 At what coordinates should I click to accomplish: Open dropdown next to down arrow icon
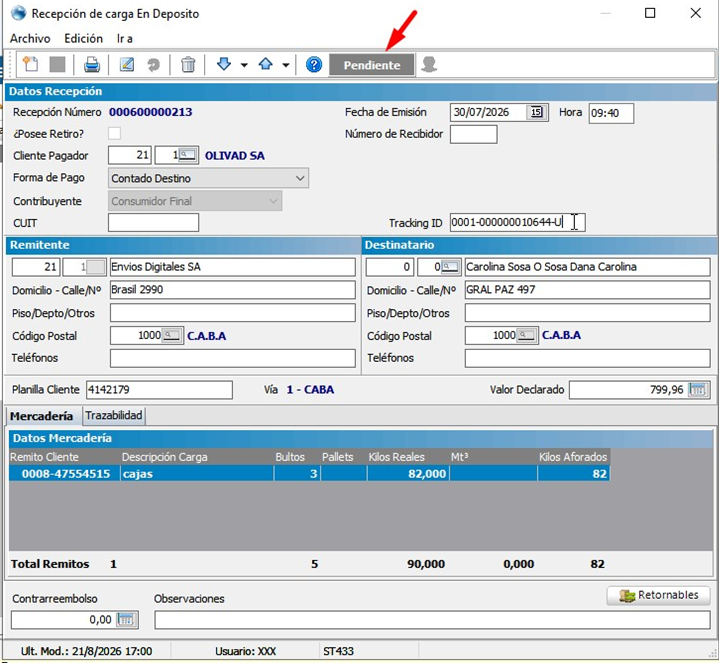[x=244, y=65]
